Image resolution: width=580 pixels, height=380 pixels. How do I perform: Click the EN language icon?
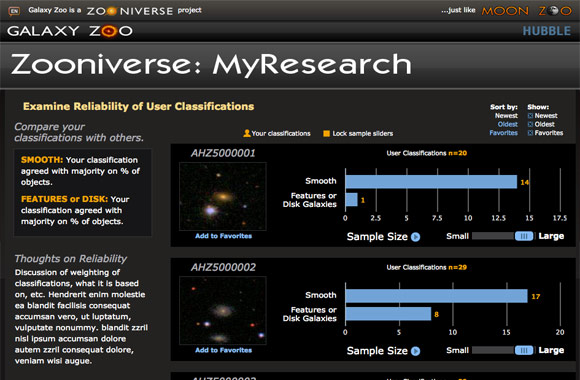[14, 11]
